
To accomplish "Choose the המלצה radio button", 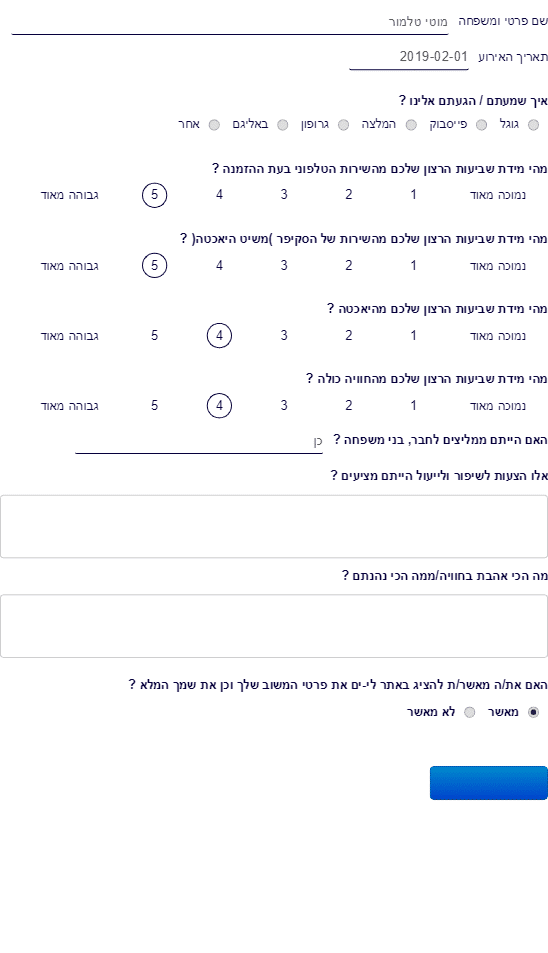I will tap(411, 125).
